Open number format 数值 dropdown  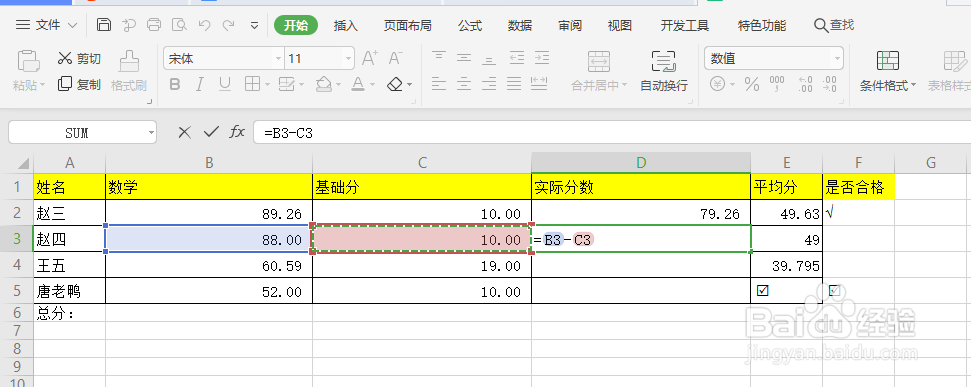tap(837, 59)
